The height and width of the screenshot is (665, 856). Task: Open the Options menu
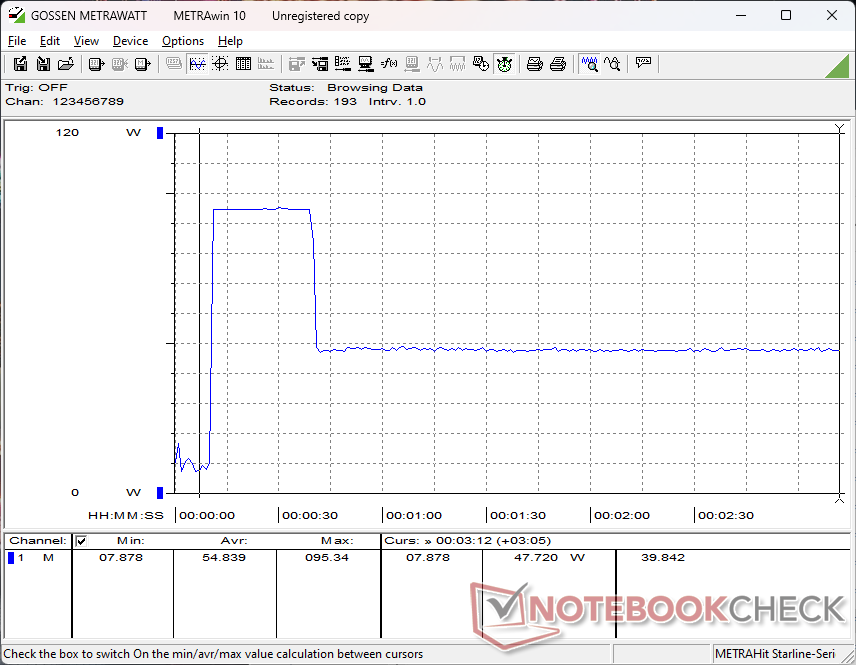point(183,41)
